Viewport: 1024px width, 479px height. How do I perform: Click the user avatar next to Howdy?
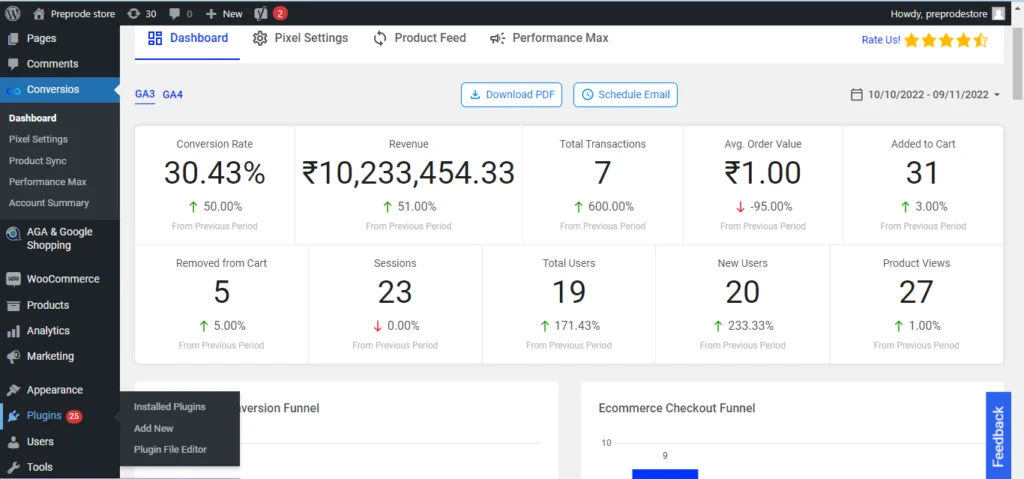tap(998, 13)
